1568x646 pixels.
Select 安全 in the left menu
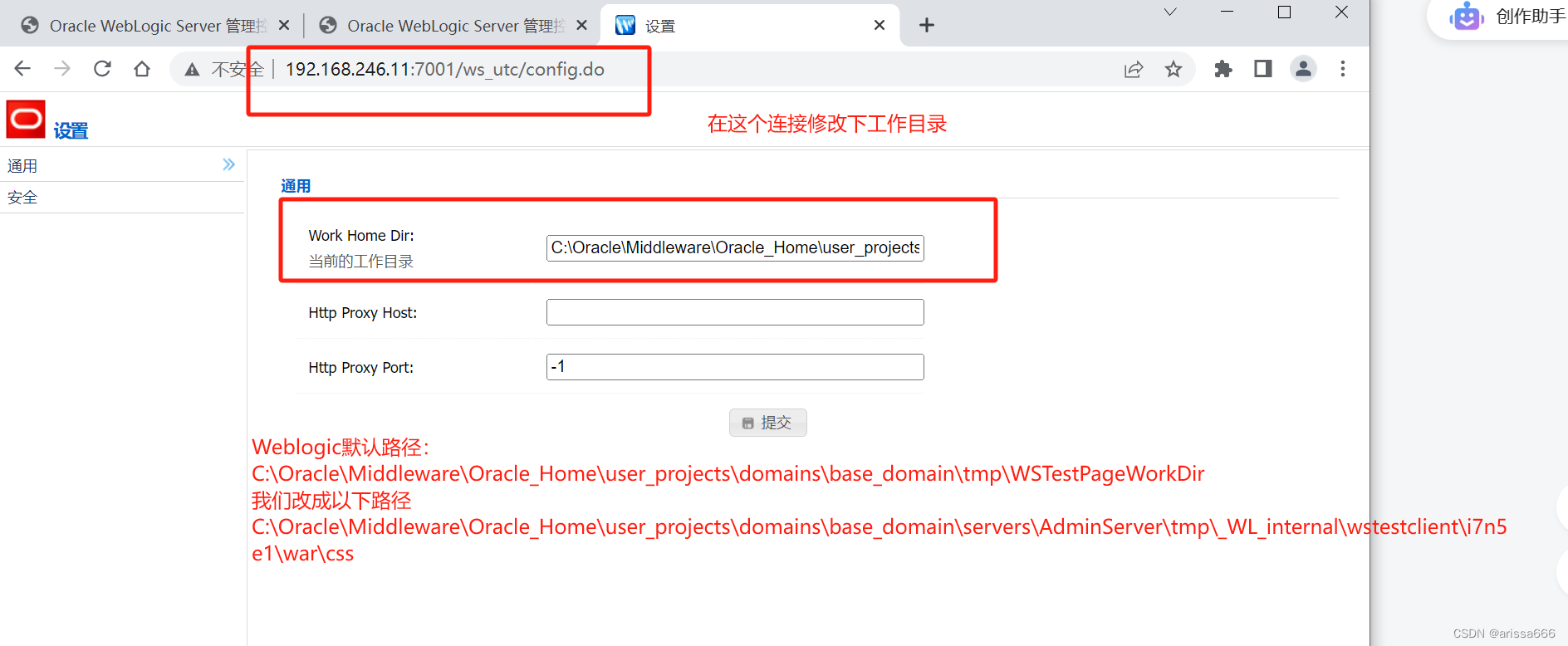tap(122, 198)
